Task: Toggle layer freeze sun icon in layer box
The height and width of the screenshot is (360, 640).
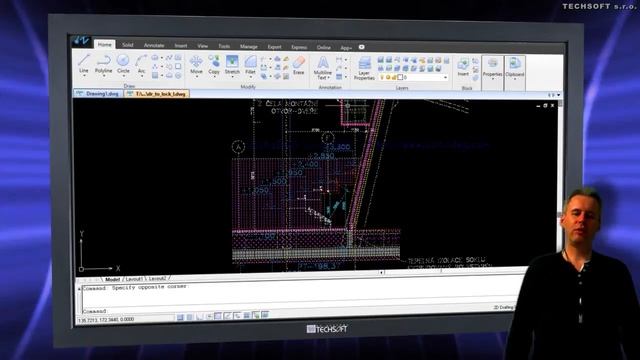Action: pyautogui.click(x=388, y=77)
